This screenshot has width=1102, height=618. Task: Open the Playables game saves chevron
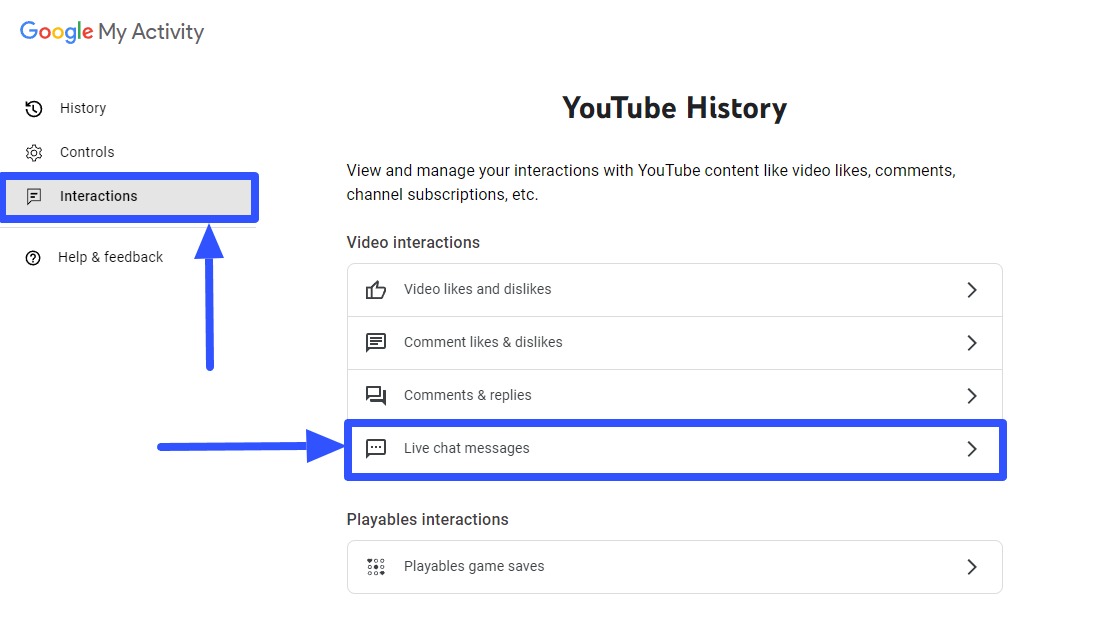pos(971,566)
